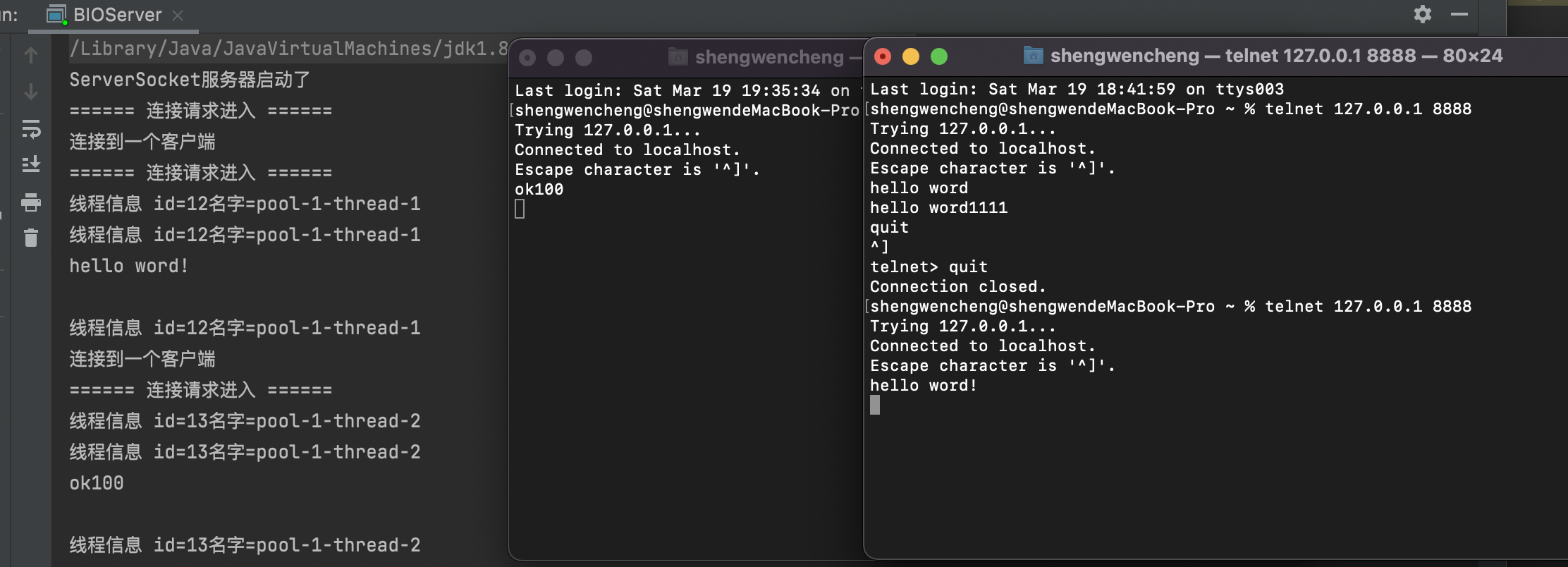The height and width of the screenshot is (567, 1568).
Task: Click 'Connection closed.' in front terminal
Action: point(958,287)
